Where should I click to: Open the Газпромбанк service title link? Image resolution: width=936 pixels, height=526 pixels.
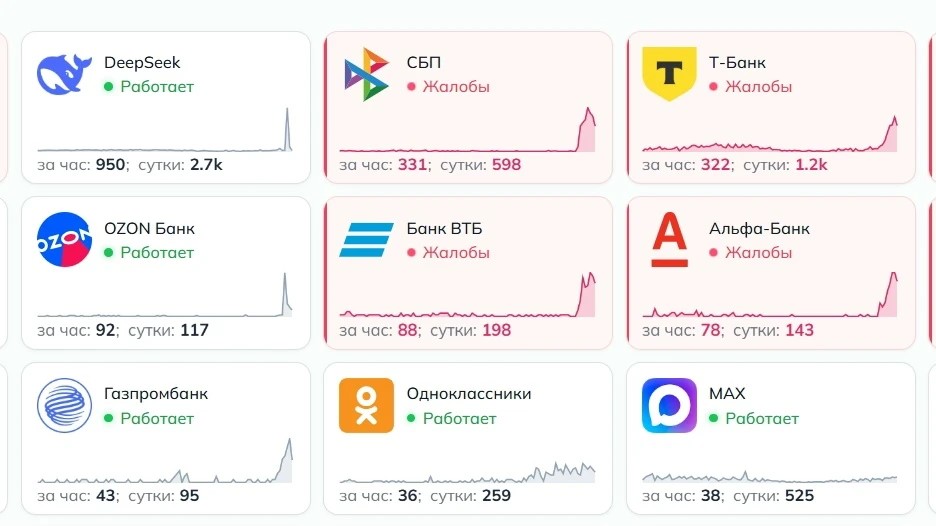click(x=156, y=394)
